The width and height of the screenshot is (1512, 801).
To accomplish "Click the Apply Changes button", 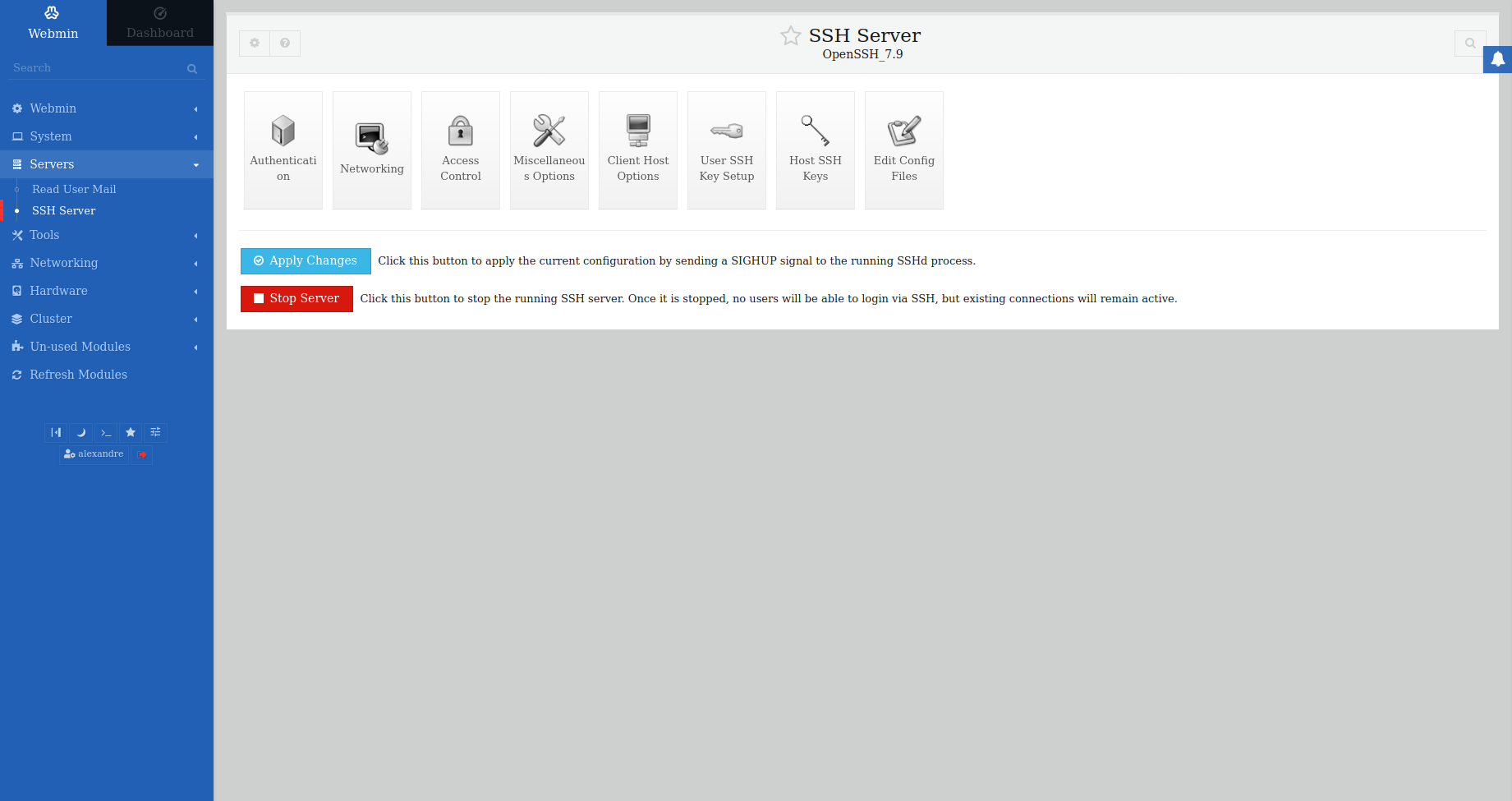I will pyautogui.click(x=306, y=261).
